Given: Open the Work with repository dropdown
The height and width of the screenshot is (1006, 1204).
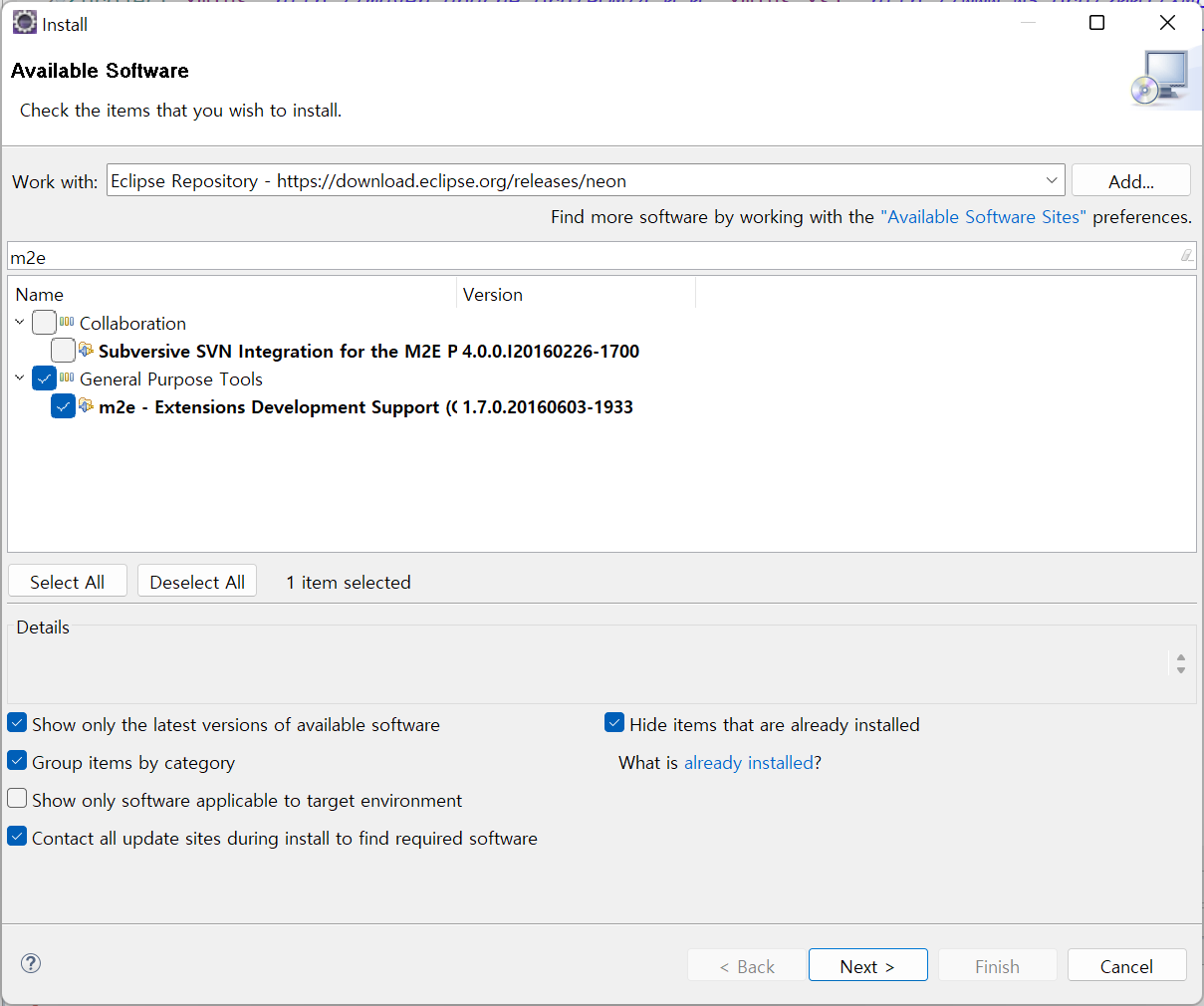Looking at the screenshot, I should [x=1052, y=180].
